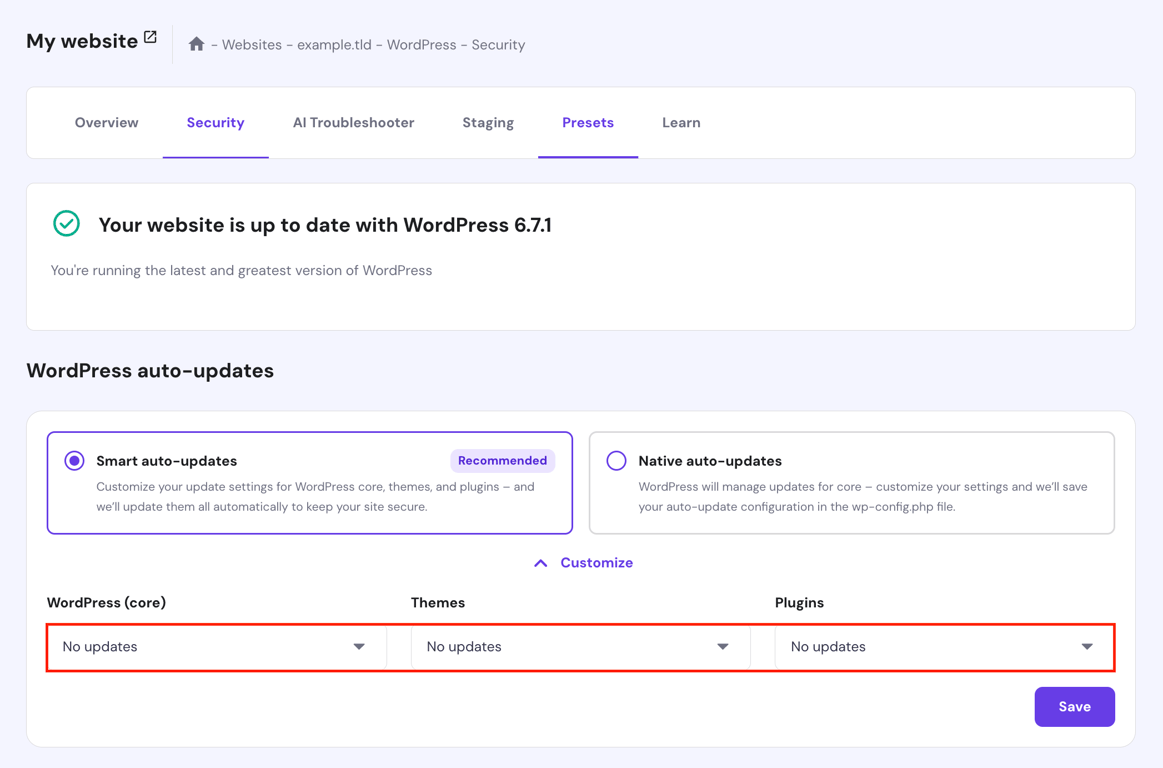
Task: Navigate to Websites via the breadcrumb link
Action: 252,44
